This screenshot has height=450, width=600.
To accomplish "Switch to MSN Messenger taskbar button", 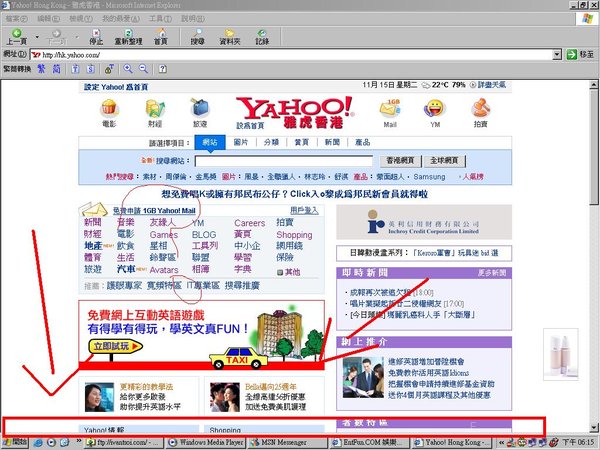I will coord(286,442).
